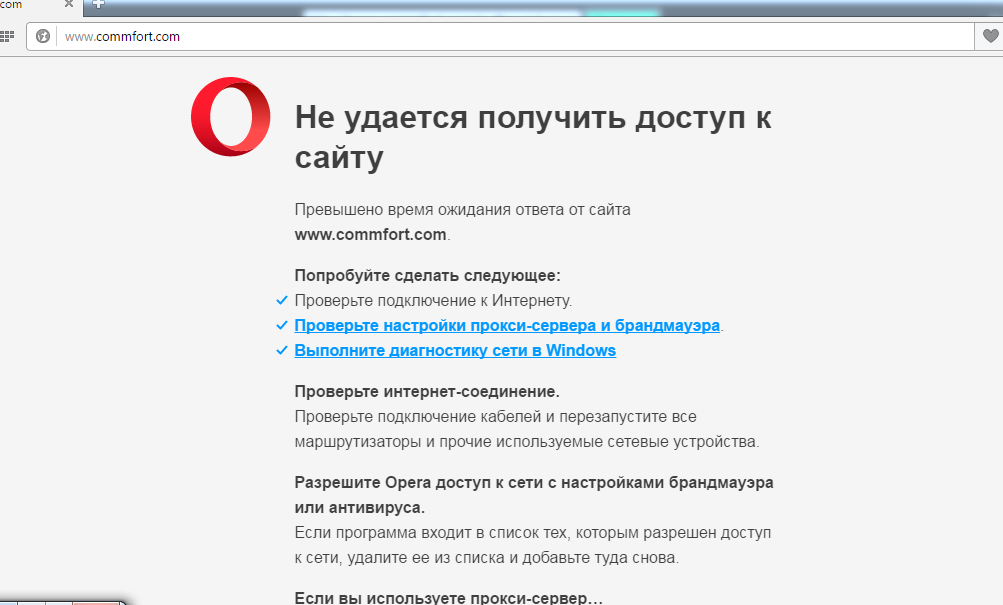
Task: Open the Speed Dial grid icon
Action: 6,37
